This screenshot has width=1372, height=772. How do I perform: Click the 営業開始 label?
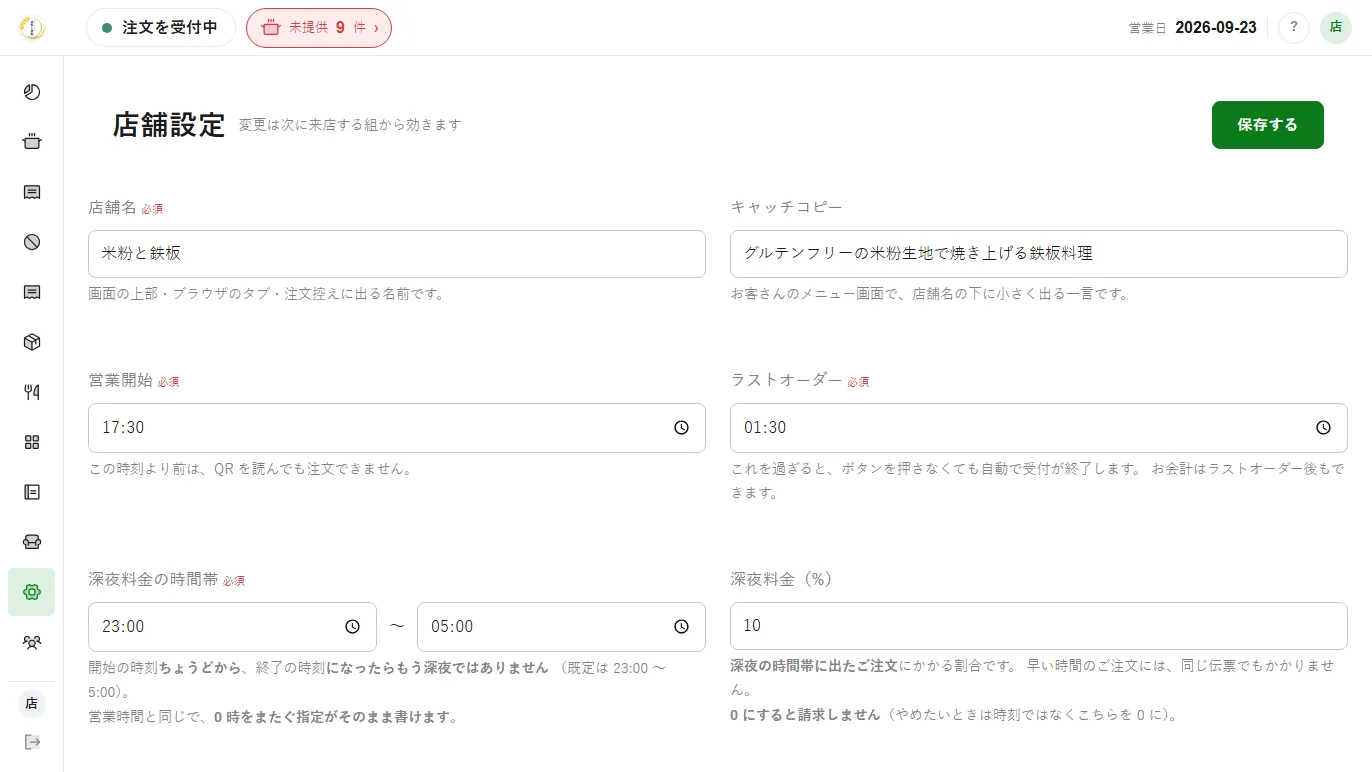point(120,380)
